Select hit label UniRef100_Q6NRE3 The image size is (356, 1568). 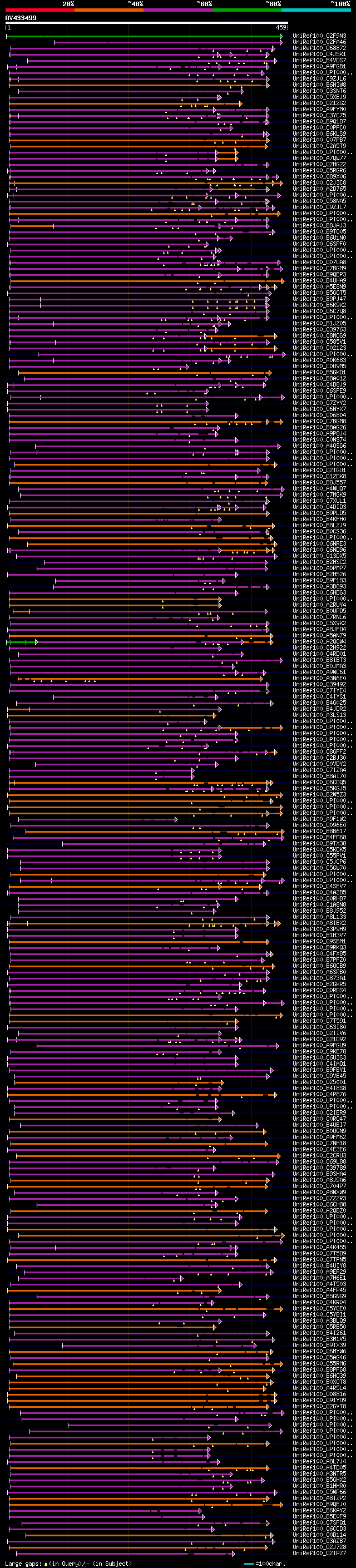pos(319,543)
